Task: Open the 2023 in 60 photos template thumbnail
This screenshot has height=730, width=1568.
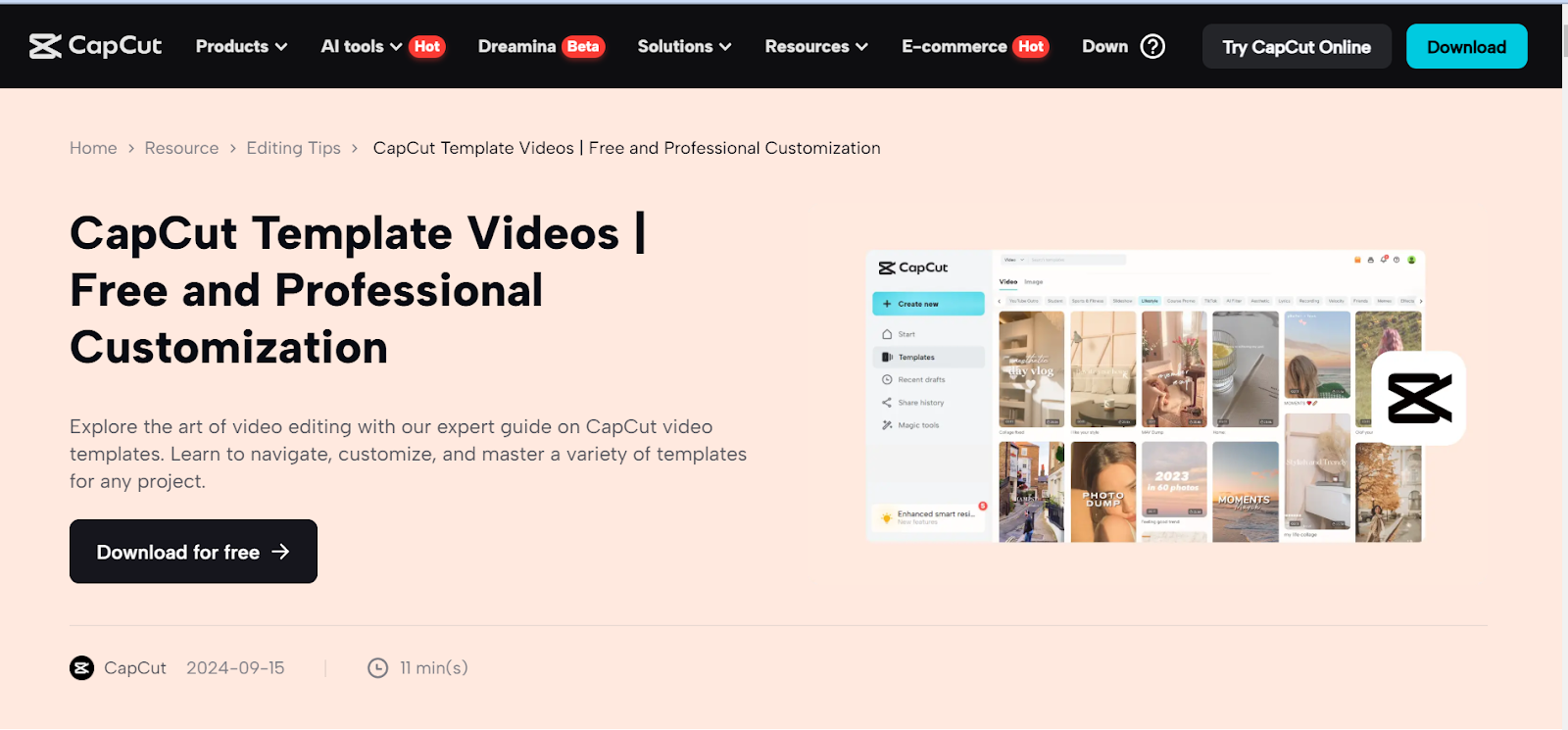Action: 1174,478
